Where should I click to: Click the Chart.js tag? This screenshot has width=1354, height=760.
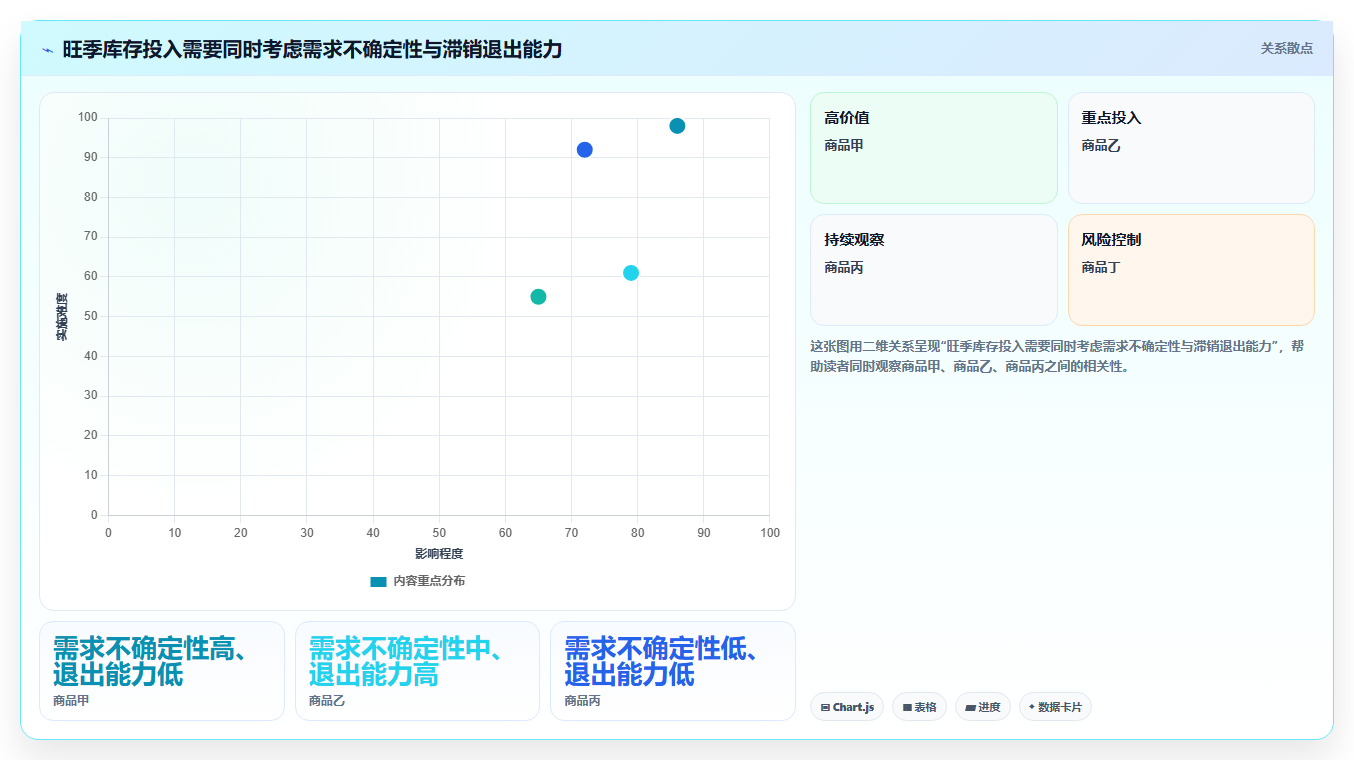tap(847, 707)
